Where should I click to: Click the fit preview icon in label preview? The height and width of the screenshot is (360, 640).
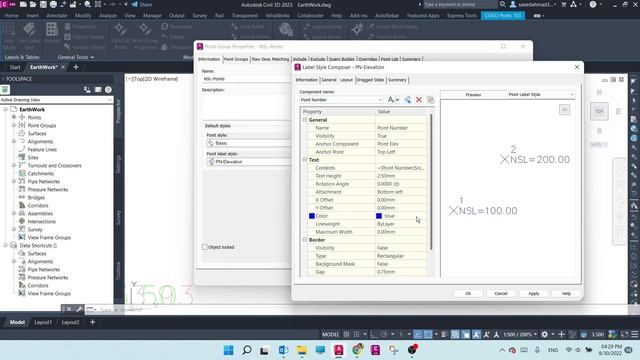click(564, 109)
